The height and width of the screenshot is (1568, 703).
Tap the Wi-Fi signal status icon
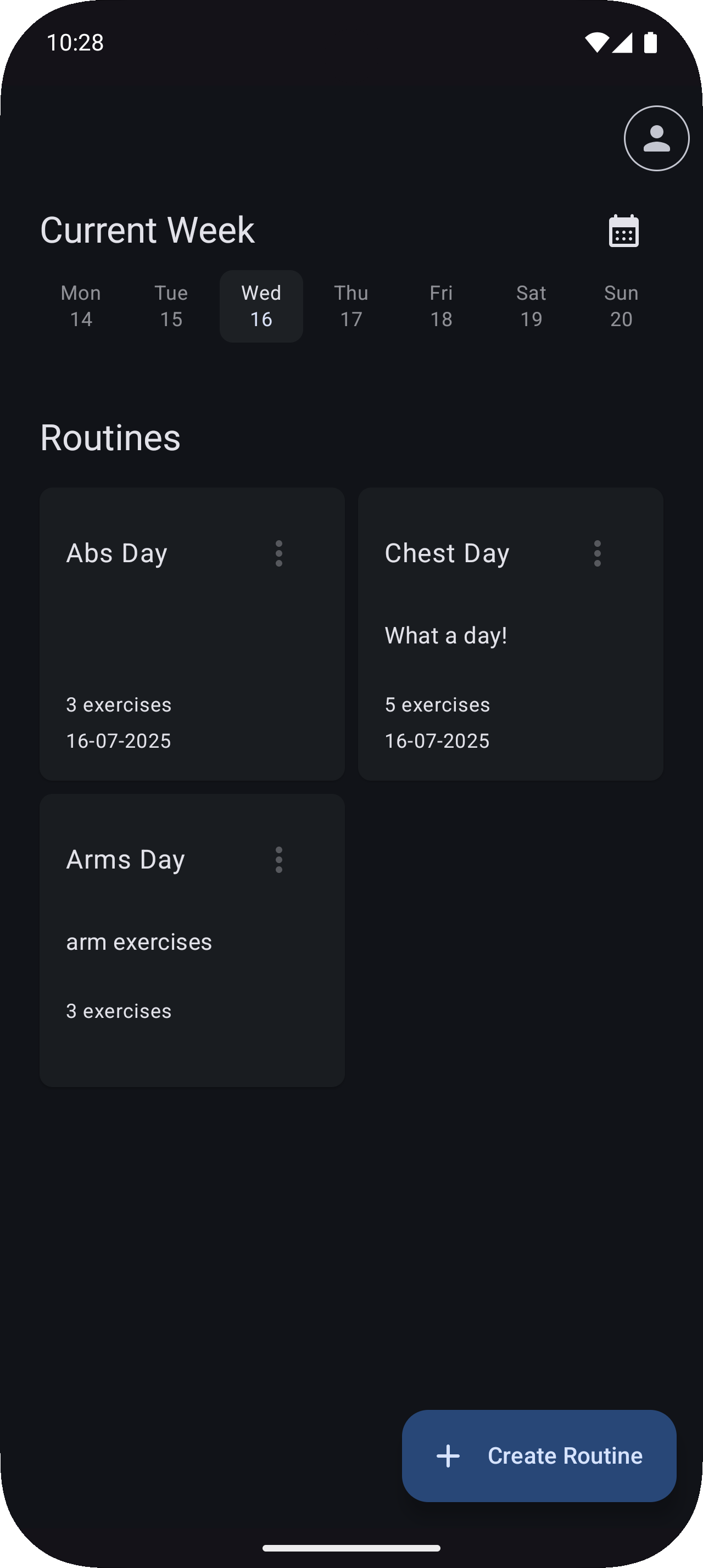(x=596, y=43)
